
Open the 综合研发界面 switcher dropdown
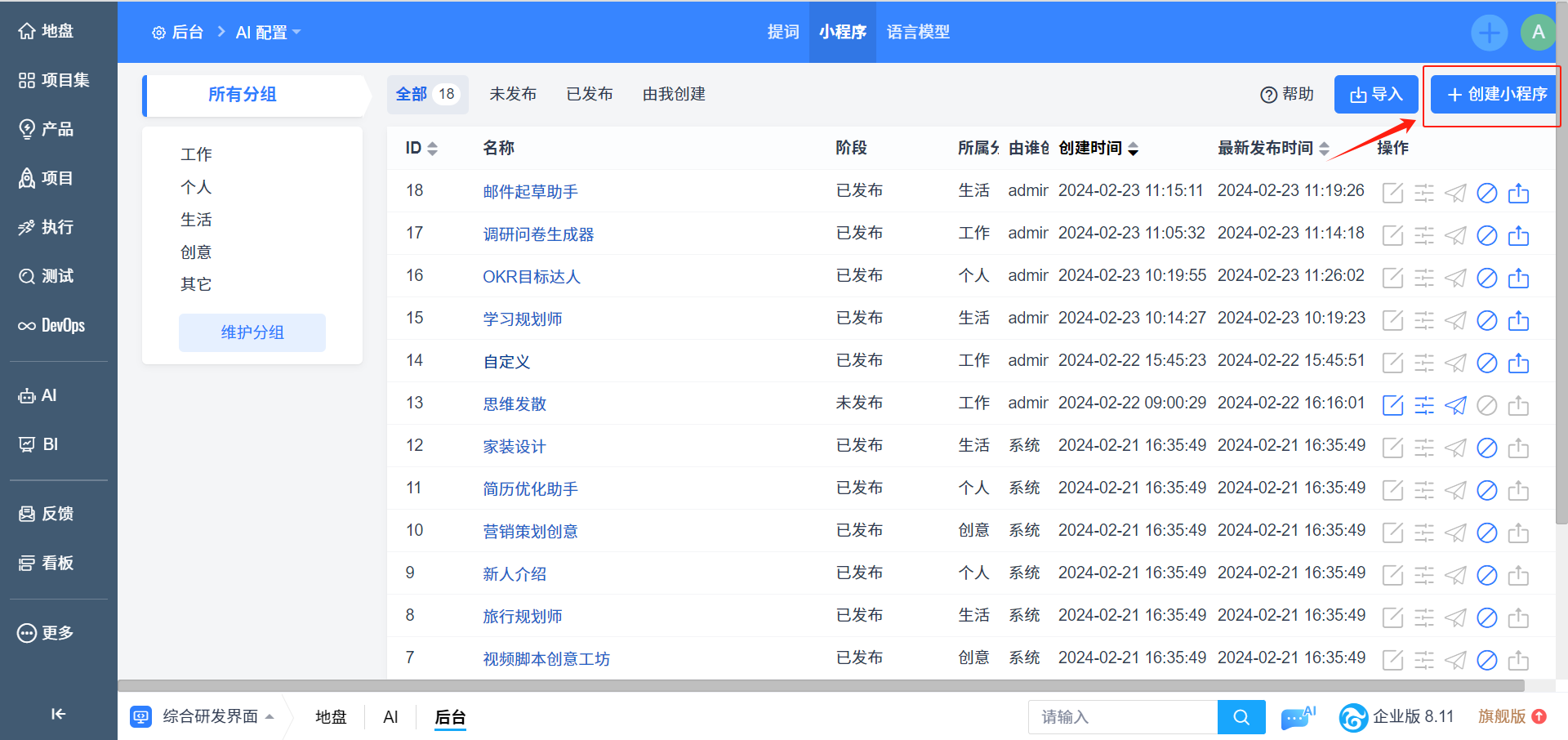click(202, 716)
